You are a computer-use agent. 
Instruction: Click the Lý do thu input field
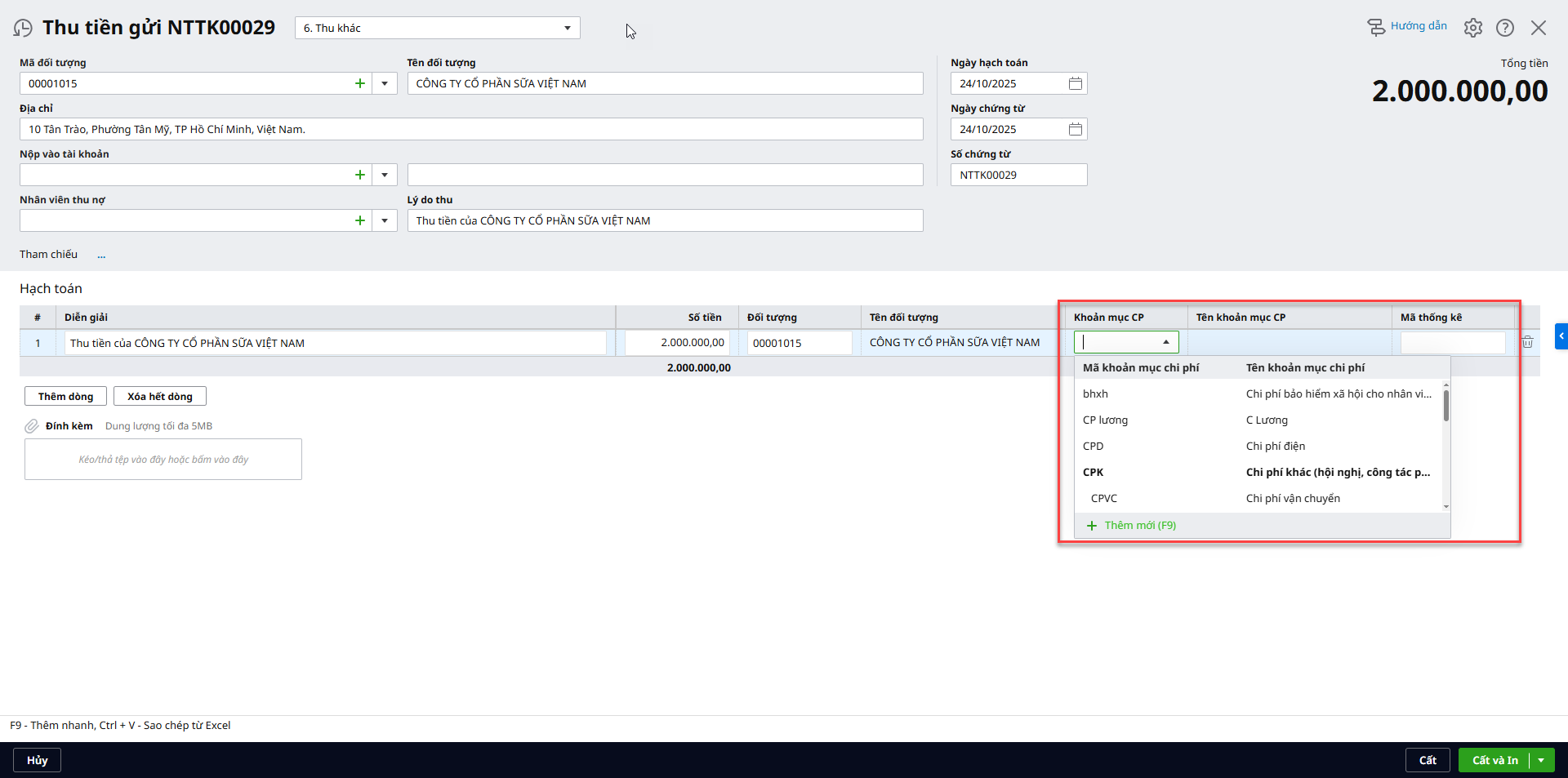[665, 220]
